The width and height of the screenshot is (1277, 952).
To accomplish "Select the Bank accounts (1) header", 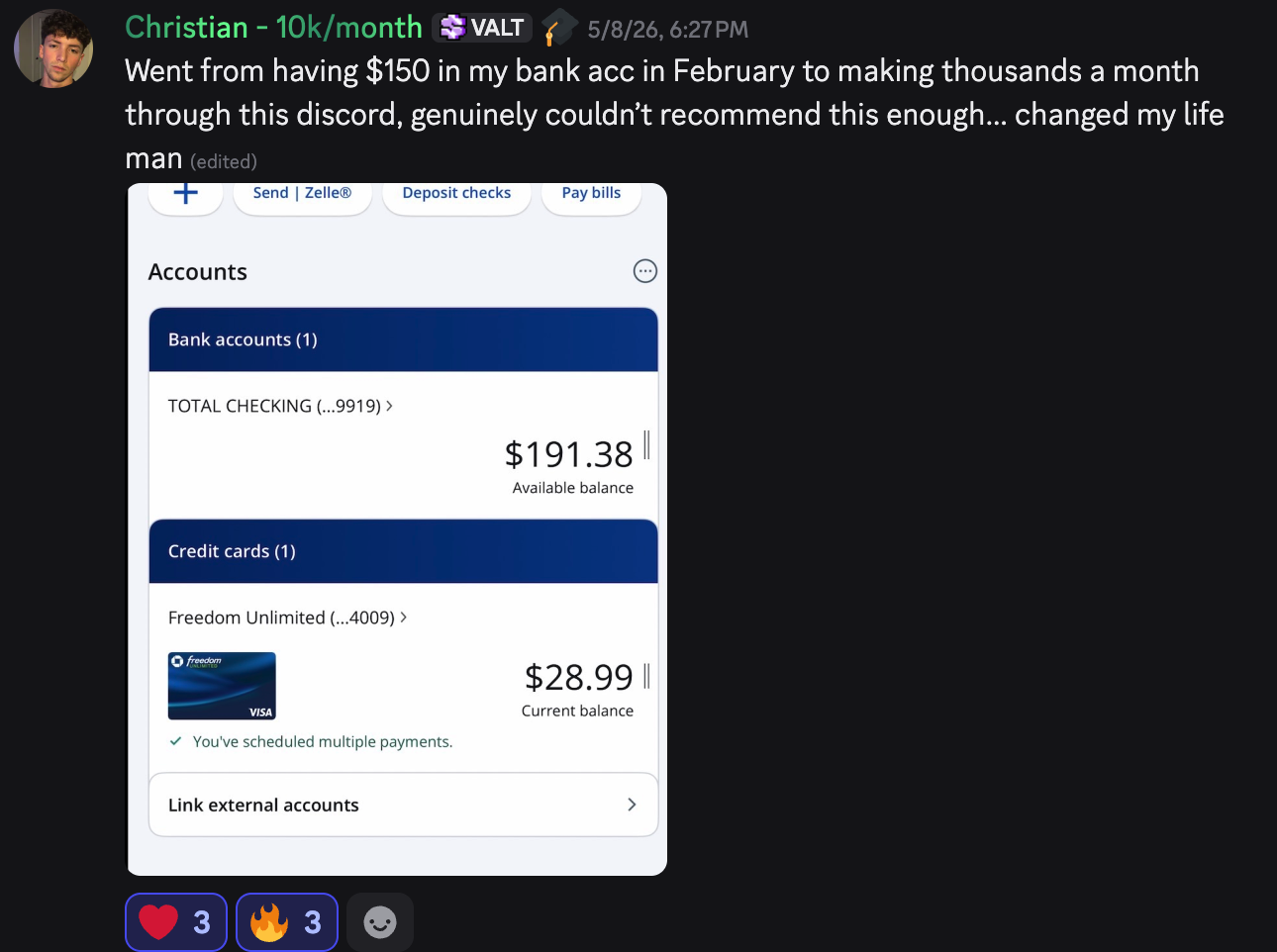I will coord(403,339).
